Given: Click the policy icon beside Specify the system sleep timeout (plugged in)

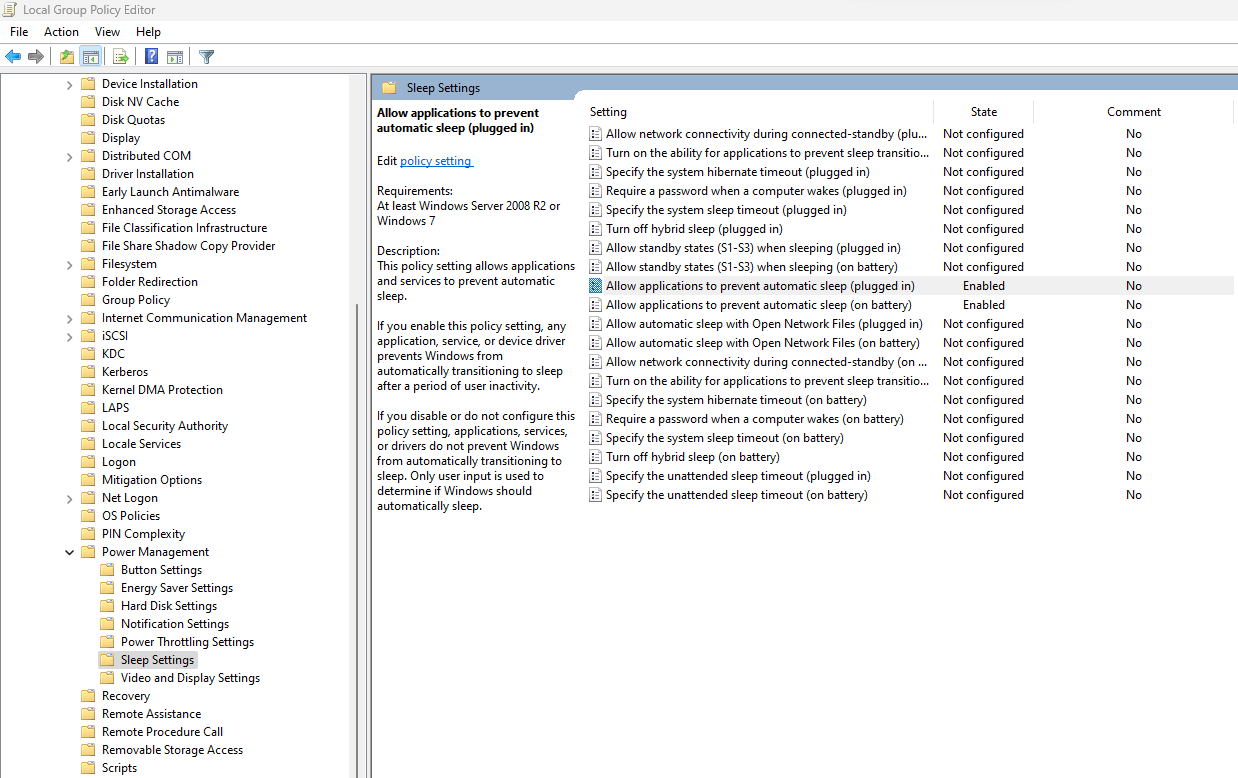Looking at the screenshot, I should click(x=596, y=210).
